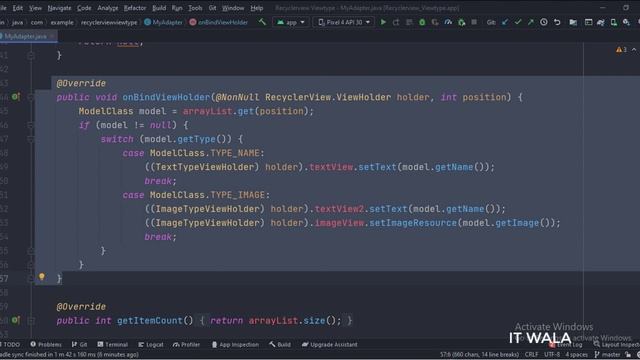
Task: Click Git Rollback undo icon
Action: click(557, 22)
